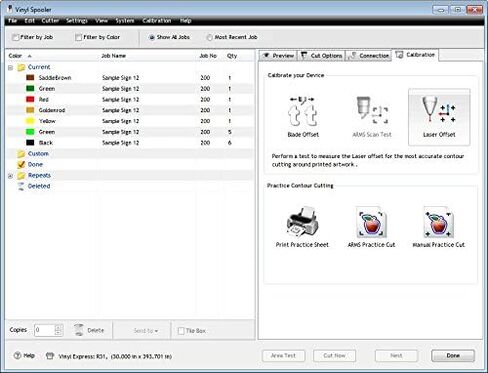Click the Custom folder icon
Viewport: 488px width, 373px height.
21,154
